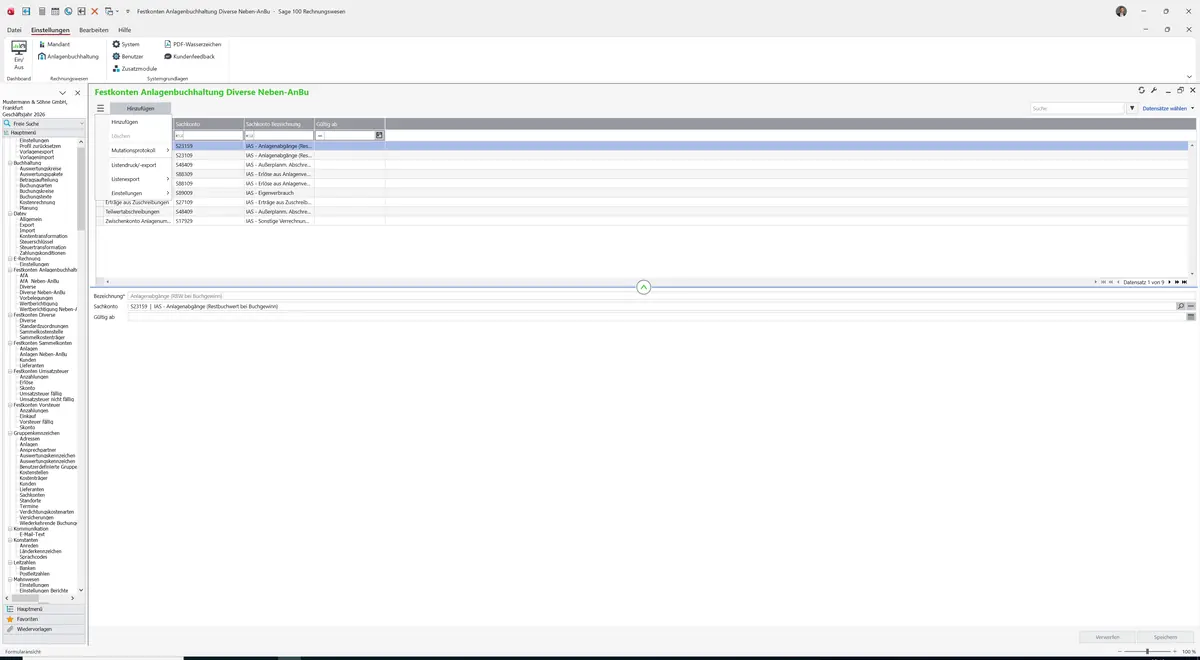Collapse the left navigation panel chevron
This screenshot has width=1200, height=660.
pyautogui.click(x=64, y=93)
